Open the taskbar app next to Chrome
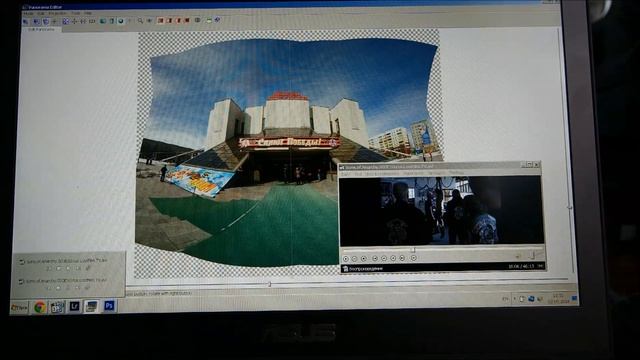Image resolution: width=640 pixels, height=360 pixels. [x=58, y=307]
